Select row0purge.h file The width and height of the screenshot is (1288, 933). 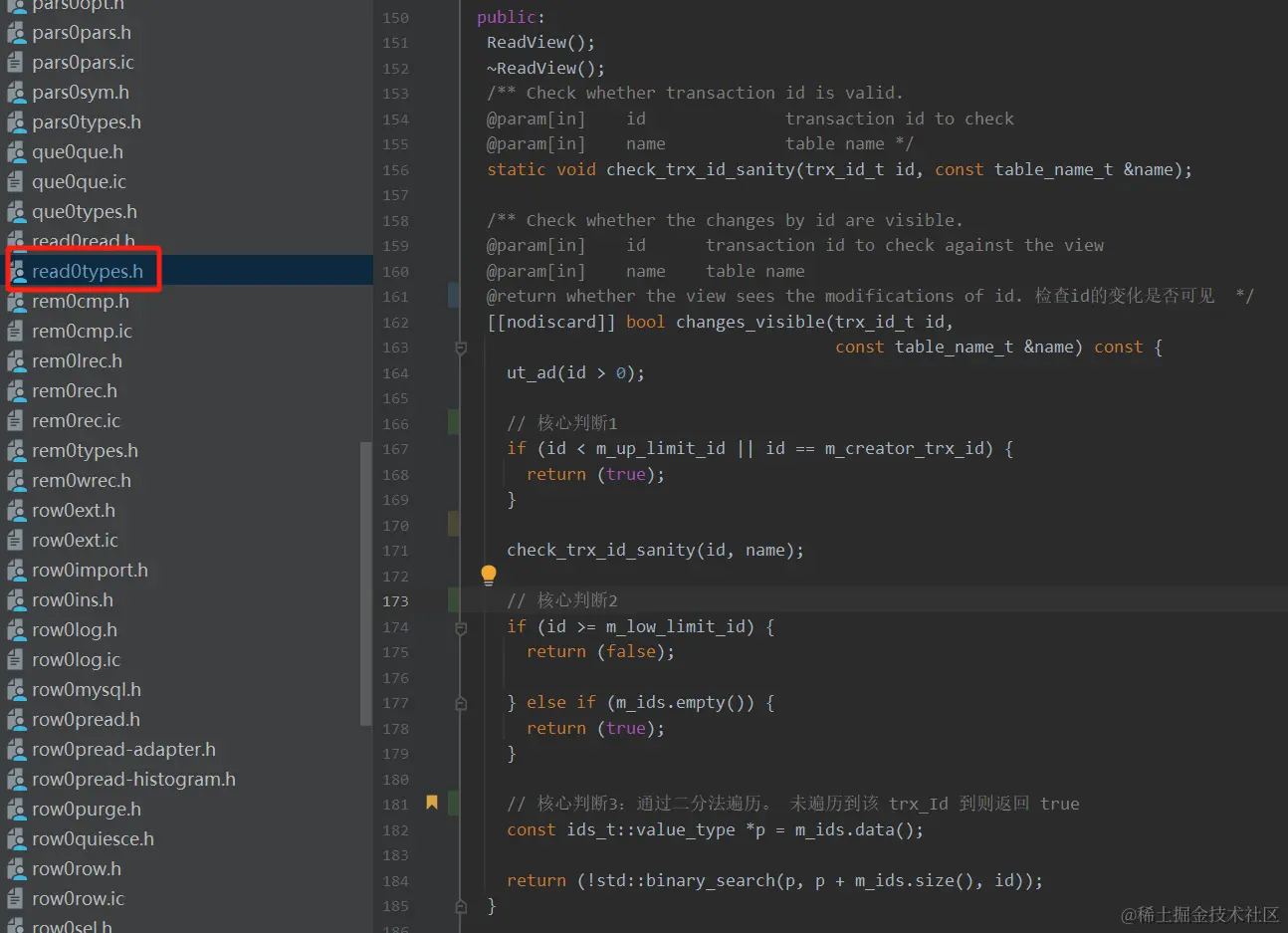coord(86,810)
